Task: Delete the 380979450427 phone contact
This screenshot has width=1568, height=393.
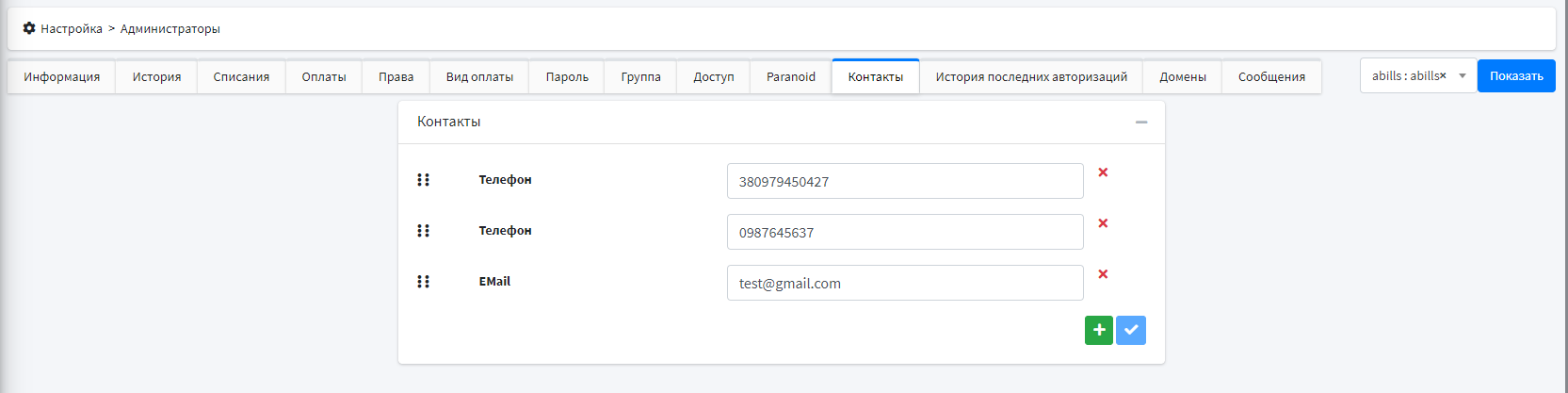Action: [x=1103, y=172]
